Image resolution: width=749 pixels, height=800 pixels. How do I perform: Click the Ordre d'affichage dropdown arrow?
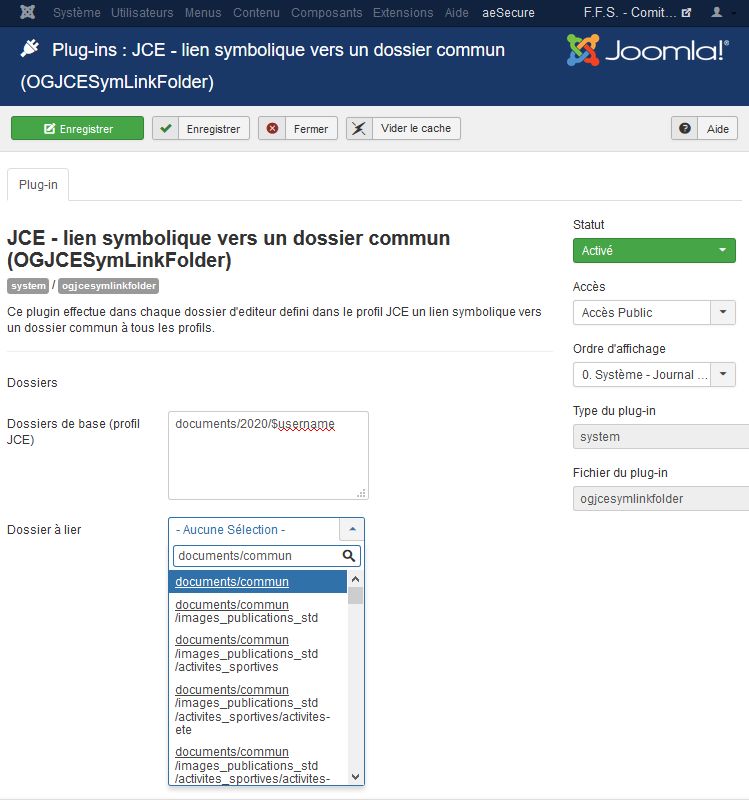tap(723, 374)
